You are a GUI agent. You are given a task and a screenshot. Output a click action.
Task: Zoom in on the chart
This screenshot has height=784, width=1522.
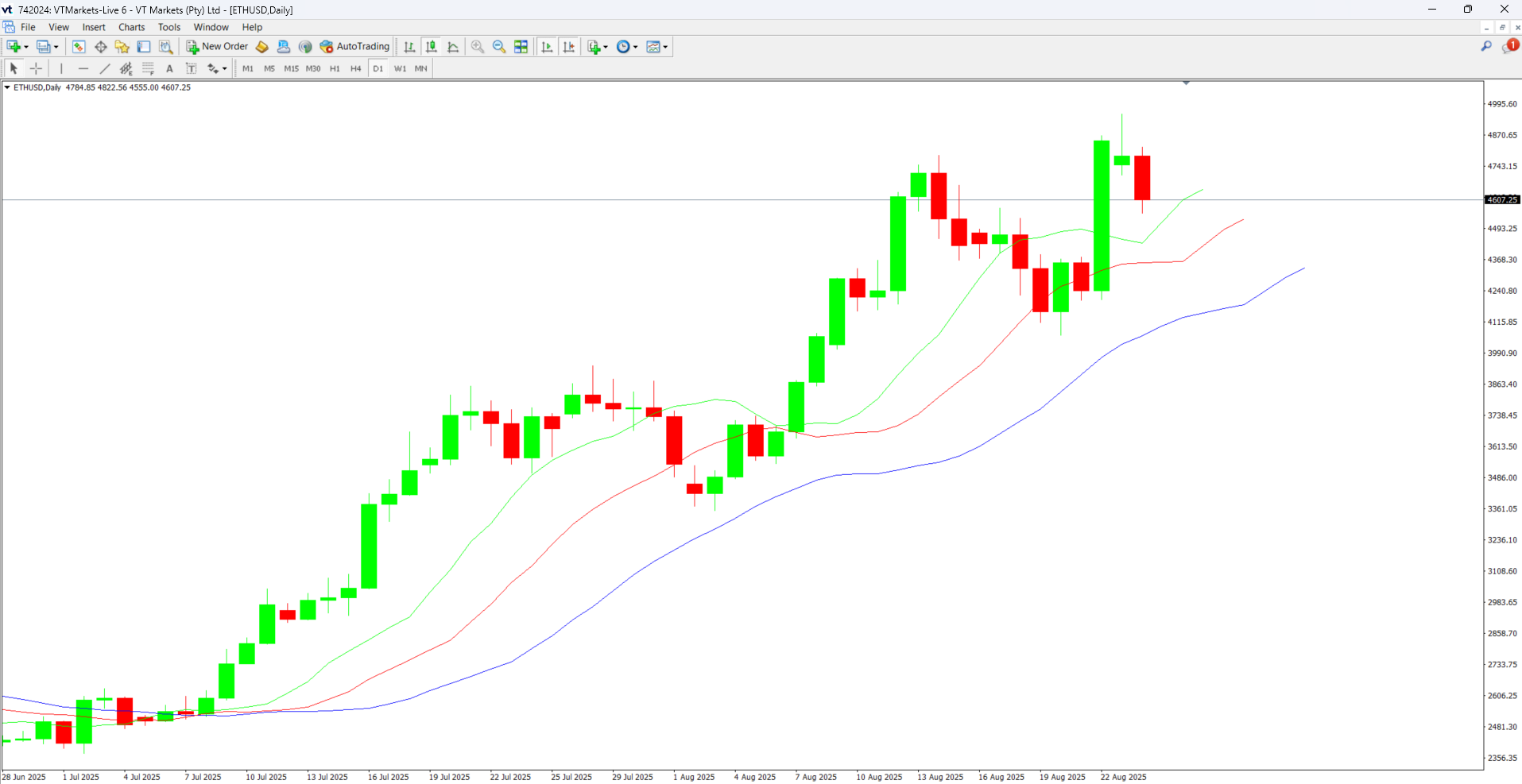click(x=478, y=47)
